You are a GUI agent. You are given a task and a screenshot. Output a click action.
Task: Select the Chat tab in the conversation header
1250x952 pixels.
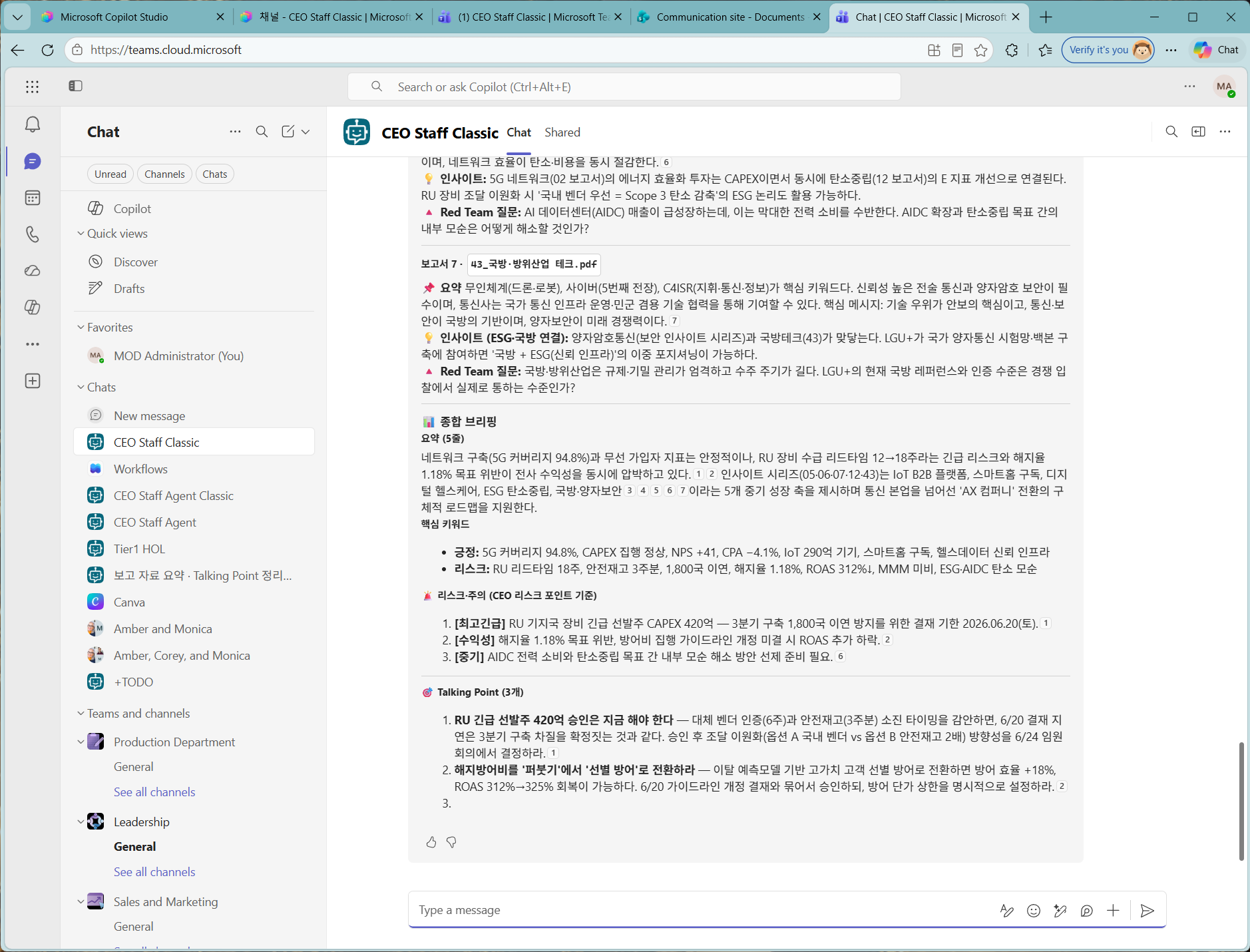[x=519, y=132]
